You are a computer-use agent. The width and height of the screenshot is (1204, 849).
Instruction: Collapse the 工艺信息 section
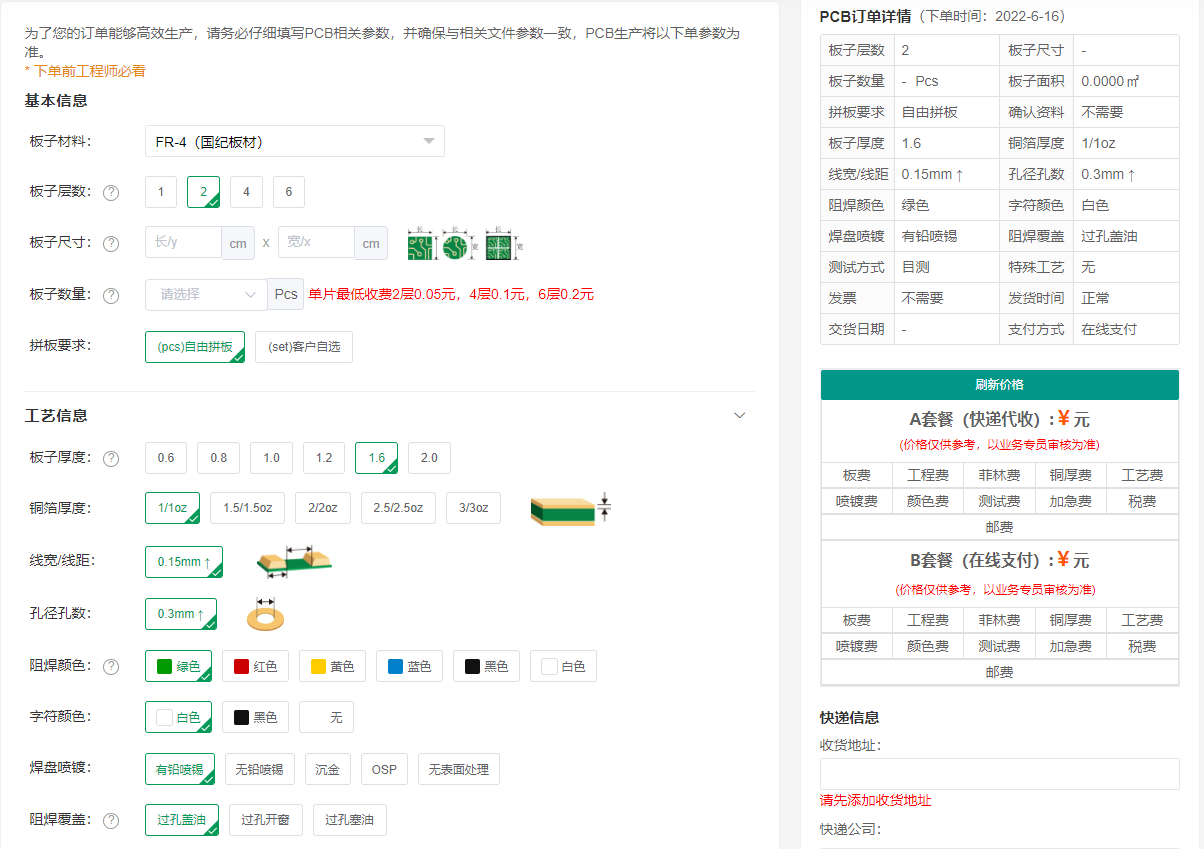pyautogui.click(x=739, y=414)
